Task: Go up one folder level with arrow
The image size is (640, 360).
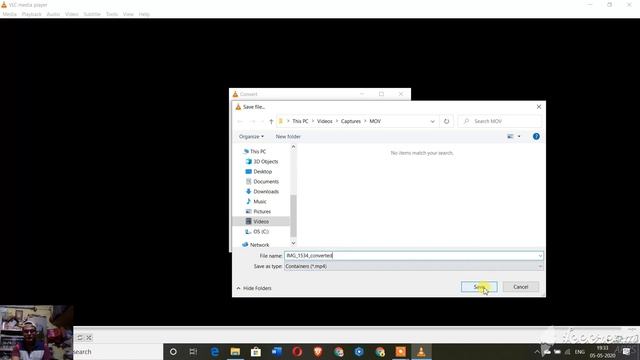Action: [271, 121]
